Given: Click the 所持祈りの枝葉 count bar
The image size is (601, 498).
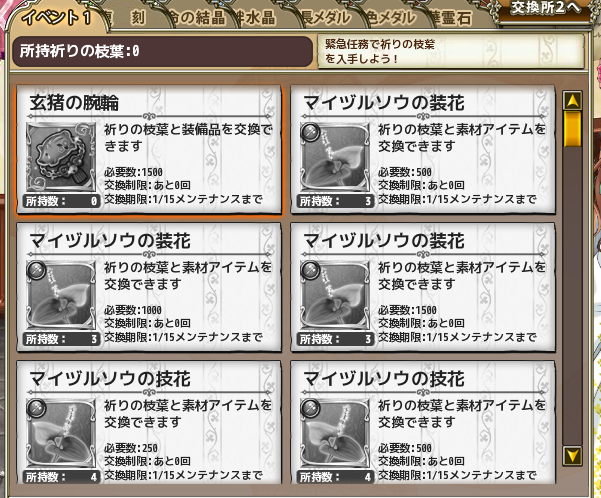Looking at the screenshot, I should click(163, 51).
